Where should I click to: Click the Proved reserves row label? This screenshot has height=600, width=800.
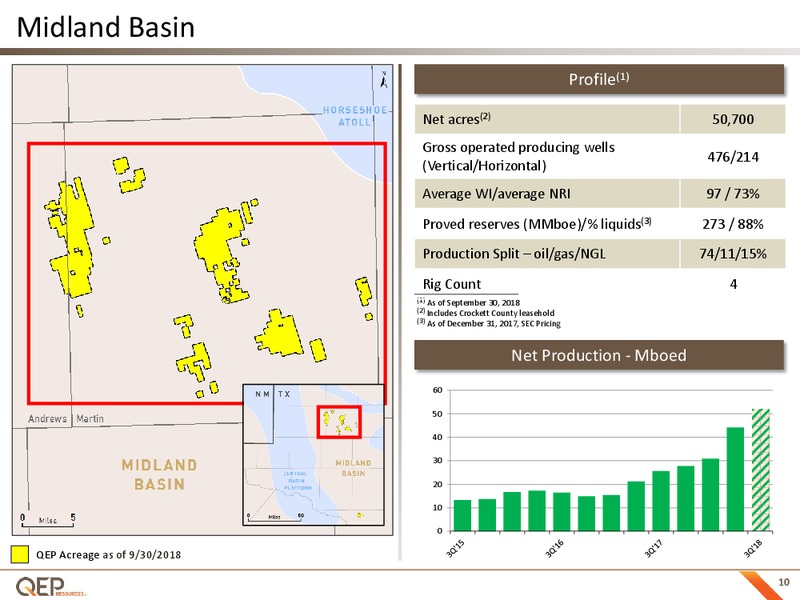pos(537,224)
